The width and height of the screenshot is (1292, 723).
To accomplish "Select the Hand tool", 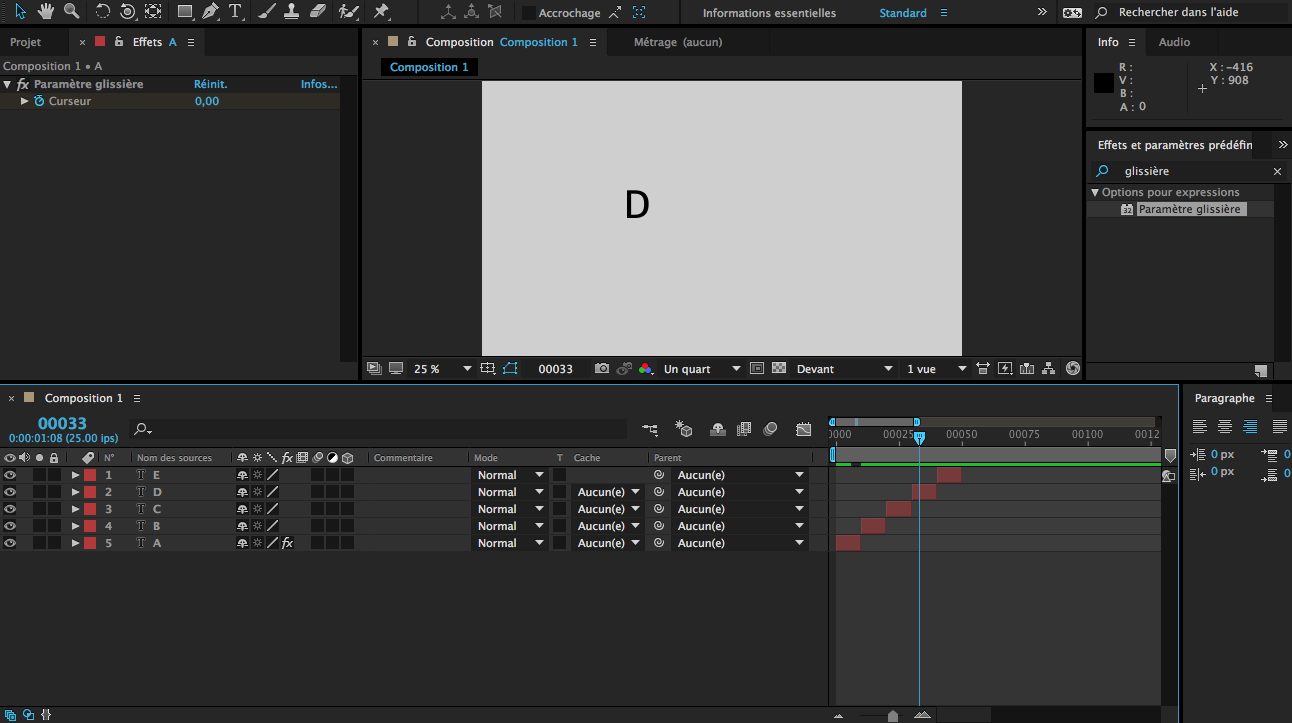I will (45, 12).
